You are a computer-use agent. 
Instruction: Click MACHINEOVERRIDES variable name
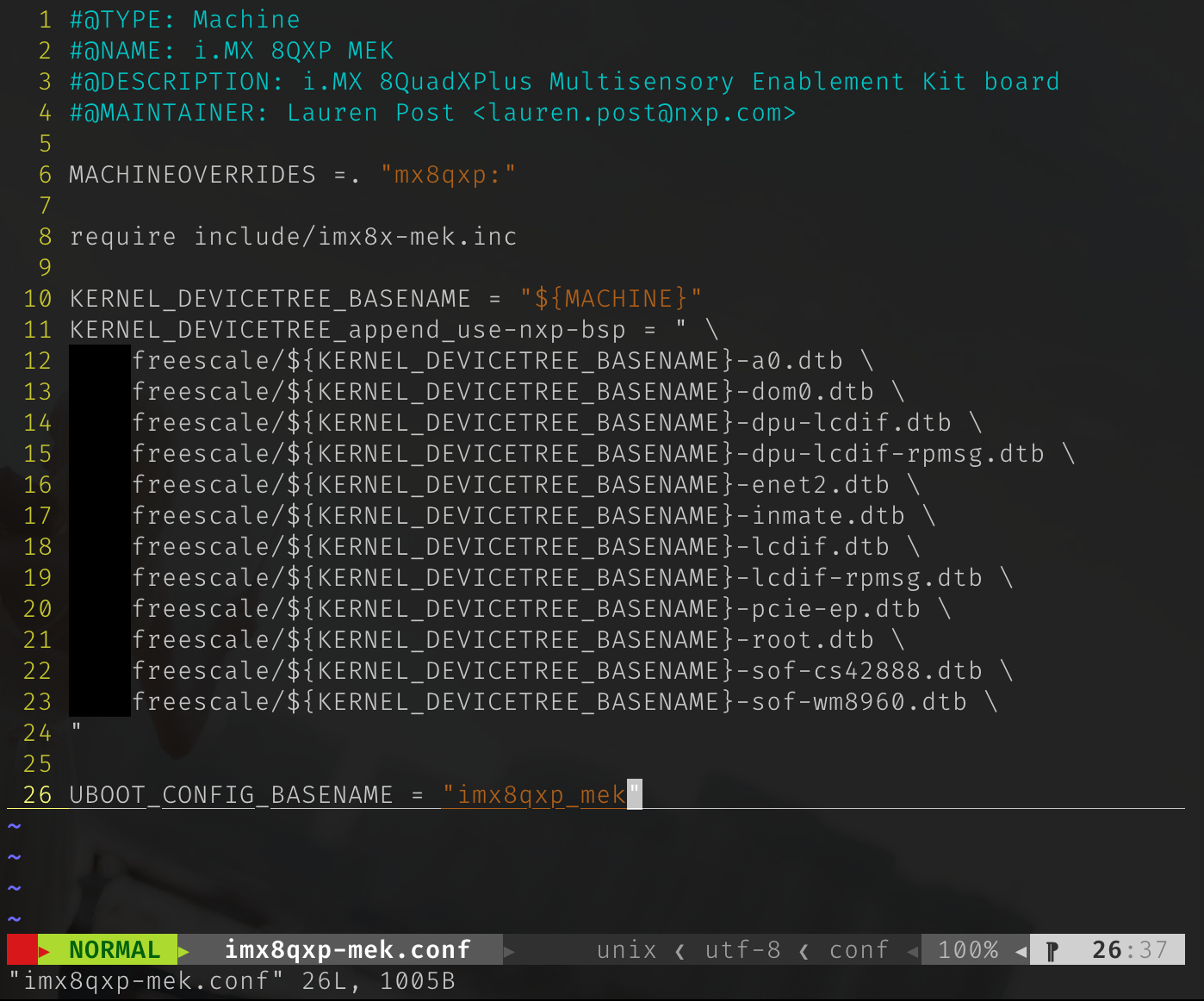pyautogui.click(x=193, y=174)
